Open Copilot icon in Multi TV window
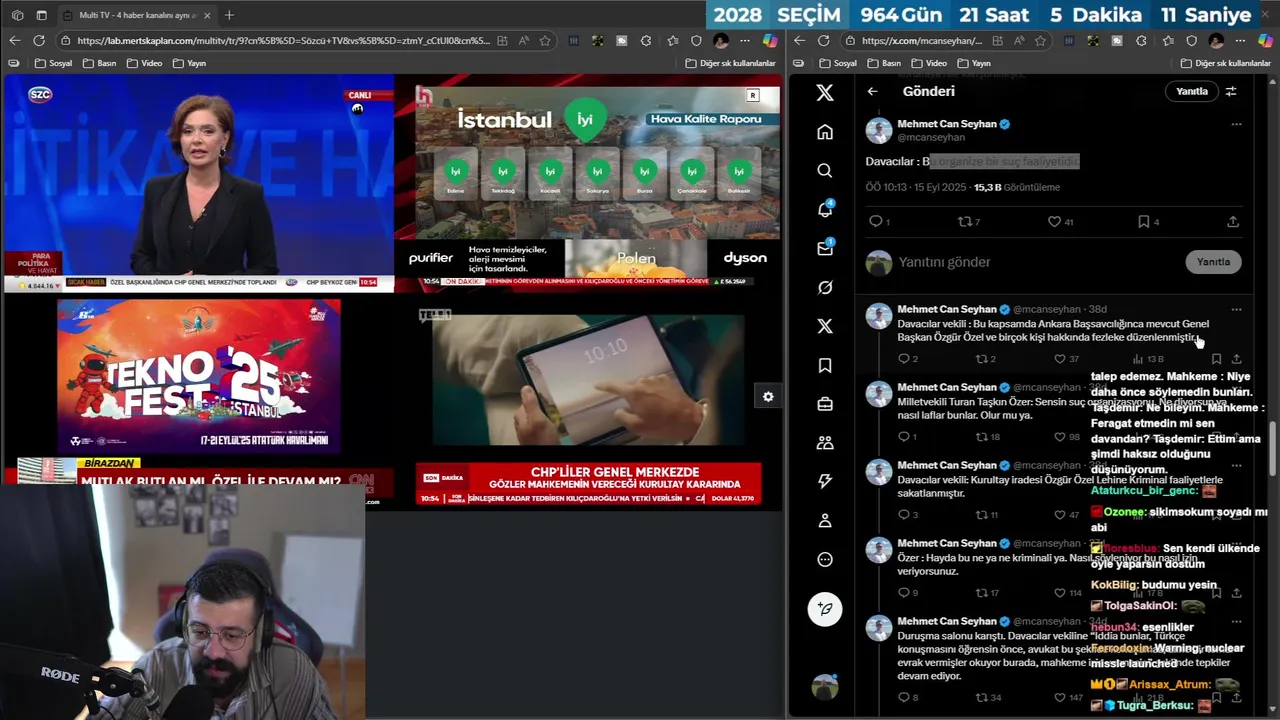Viewport: 1280px width, 720px height. 770,41
